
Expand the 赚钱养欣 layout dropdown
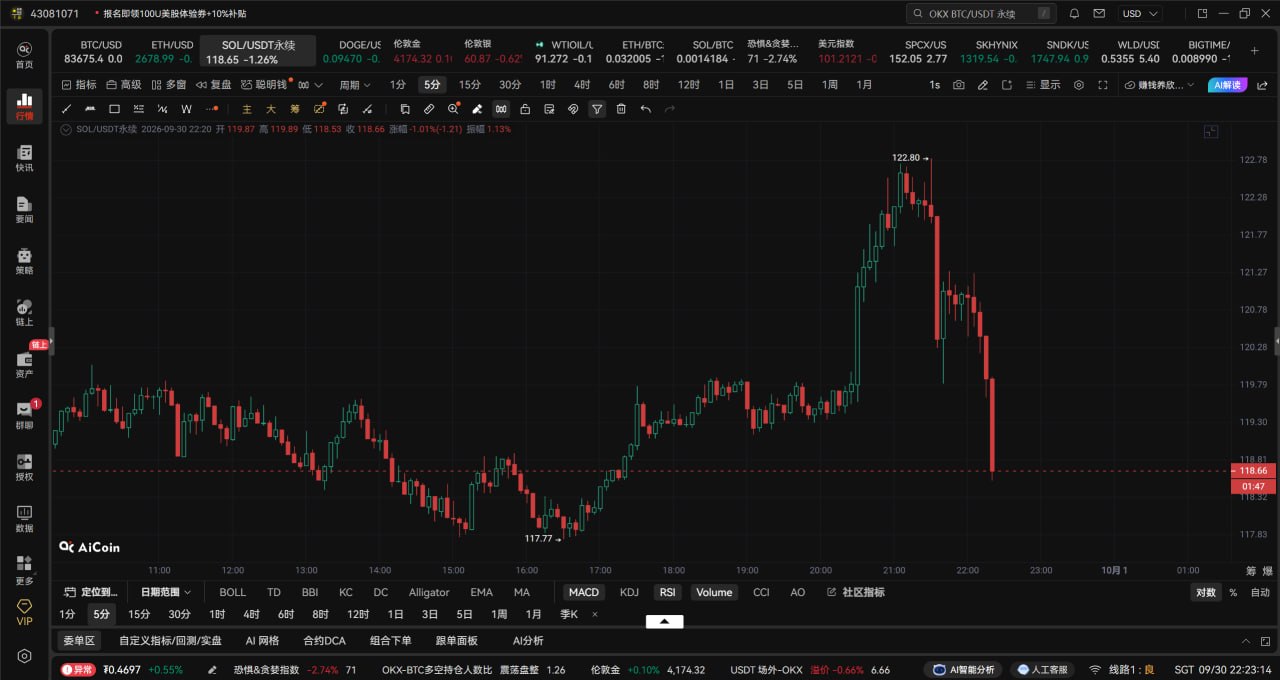[1161, 85]
